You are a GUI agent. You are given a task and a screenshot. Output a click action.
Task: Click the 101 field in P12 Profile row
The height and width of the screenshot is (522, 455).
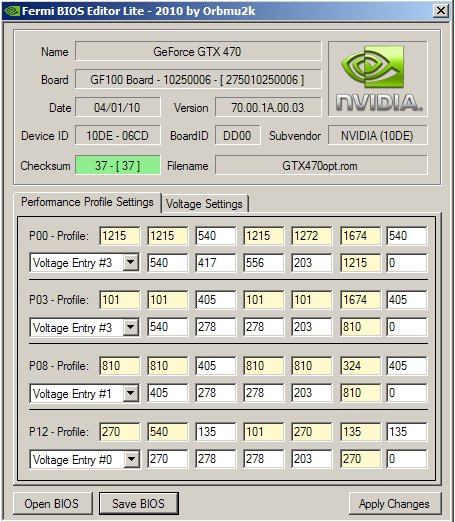tap(264, 432)
